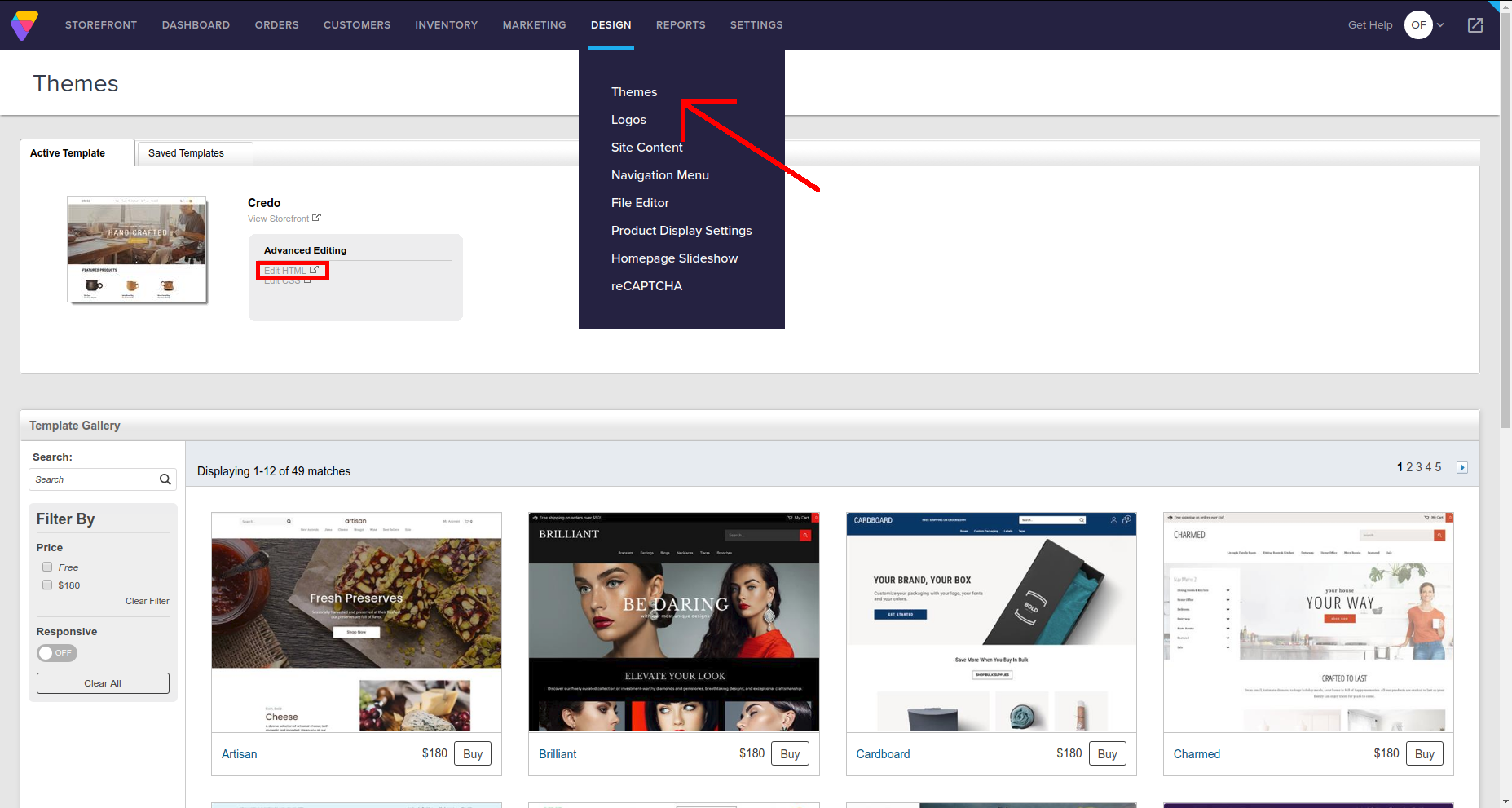
Task: Click the Clear Filter link
Action: tap(148, 601)
